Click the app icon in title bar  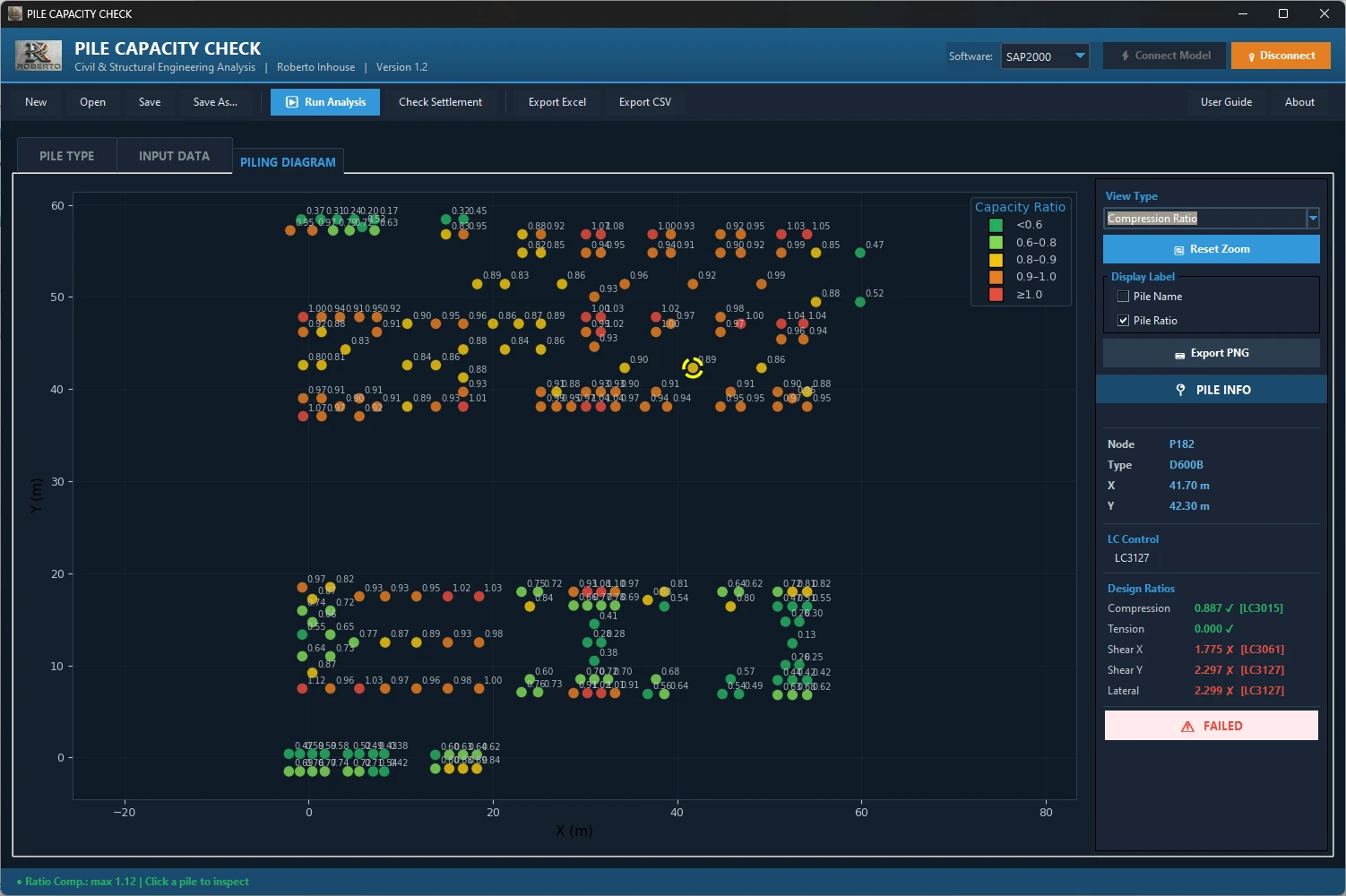pyautogui.click(x=14, y=13)
